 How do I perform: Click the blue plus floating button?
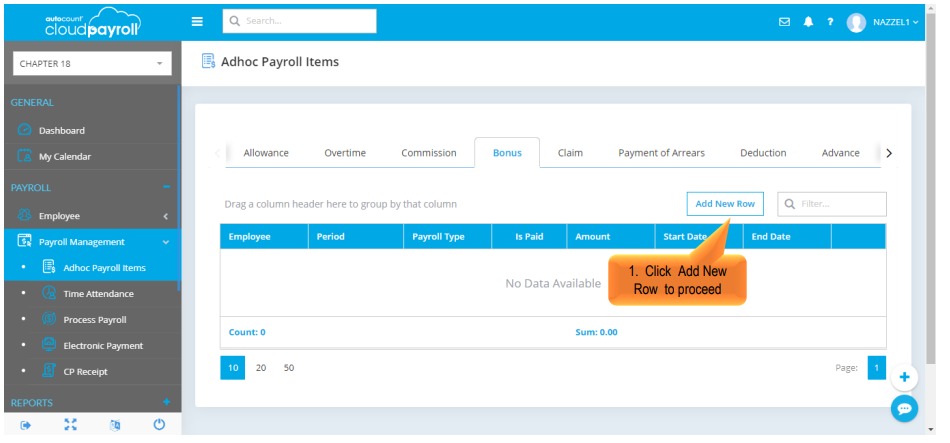point(904,377)
